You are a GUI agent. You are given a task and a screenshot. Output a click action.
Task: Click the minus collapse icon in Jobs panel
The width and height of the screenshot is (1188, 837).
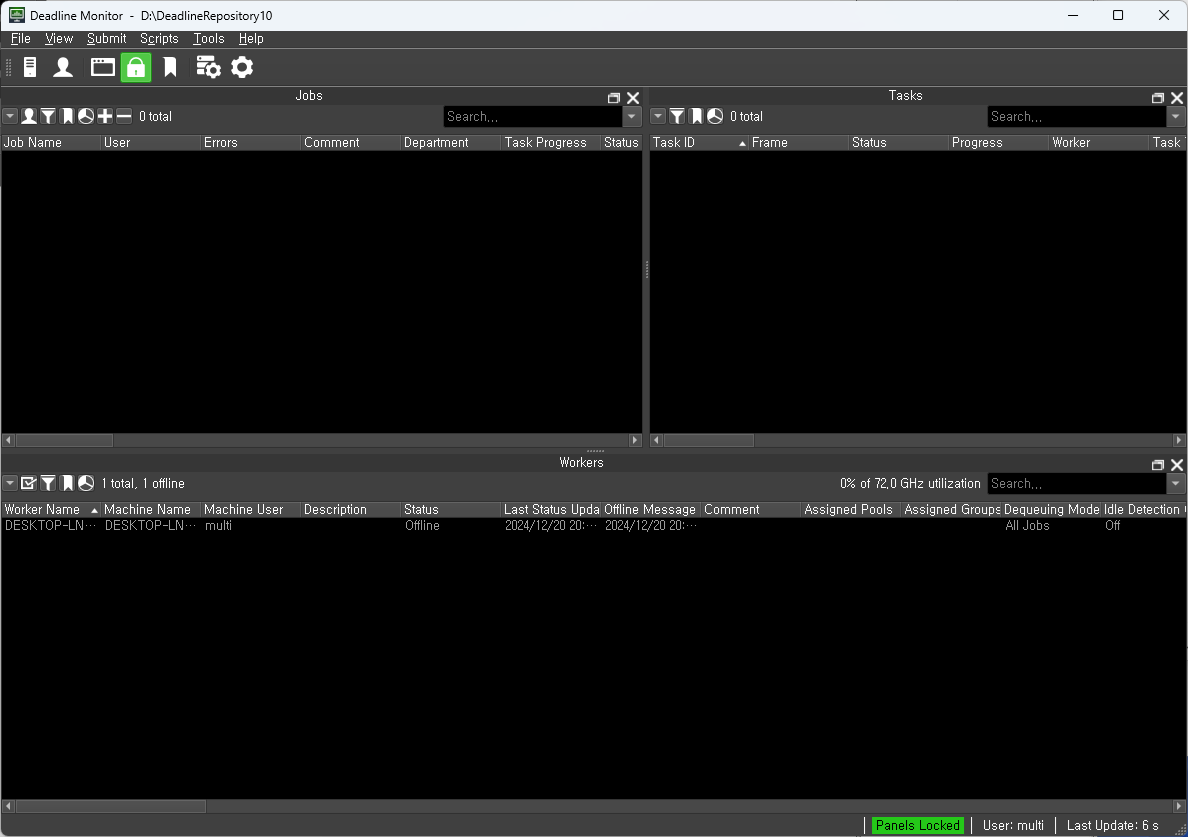click(124, 116)
